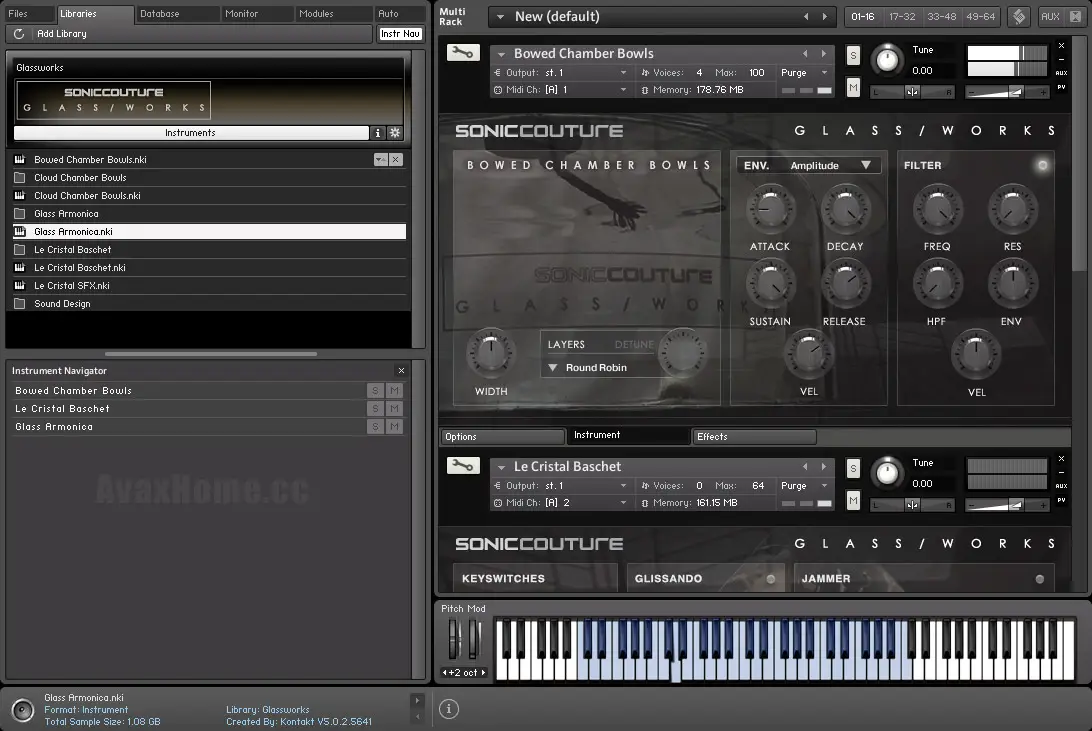The image size is (1092, 731).
Task: Open Glass Armonica.nki instrument file
Action: click(209, 231)
